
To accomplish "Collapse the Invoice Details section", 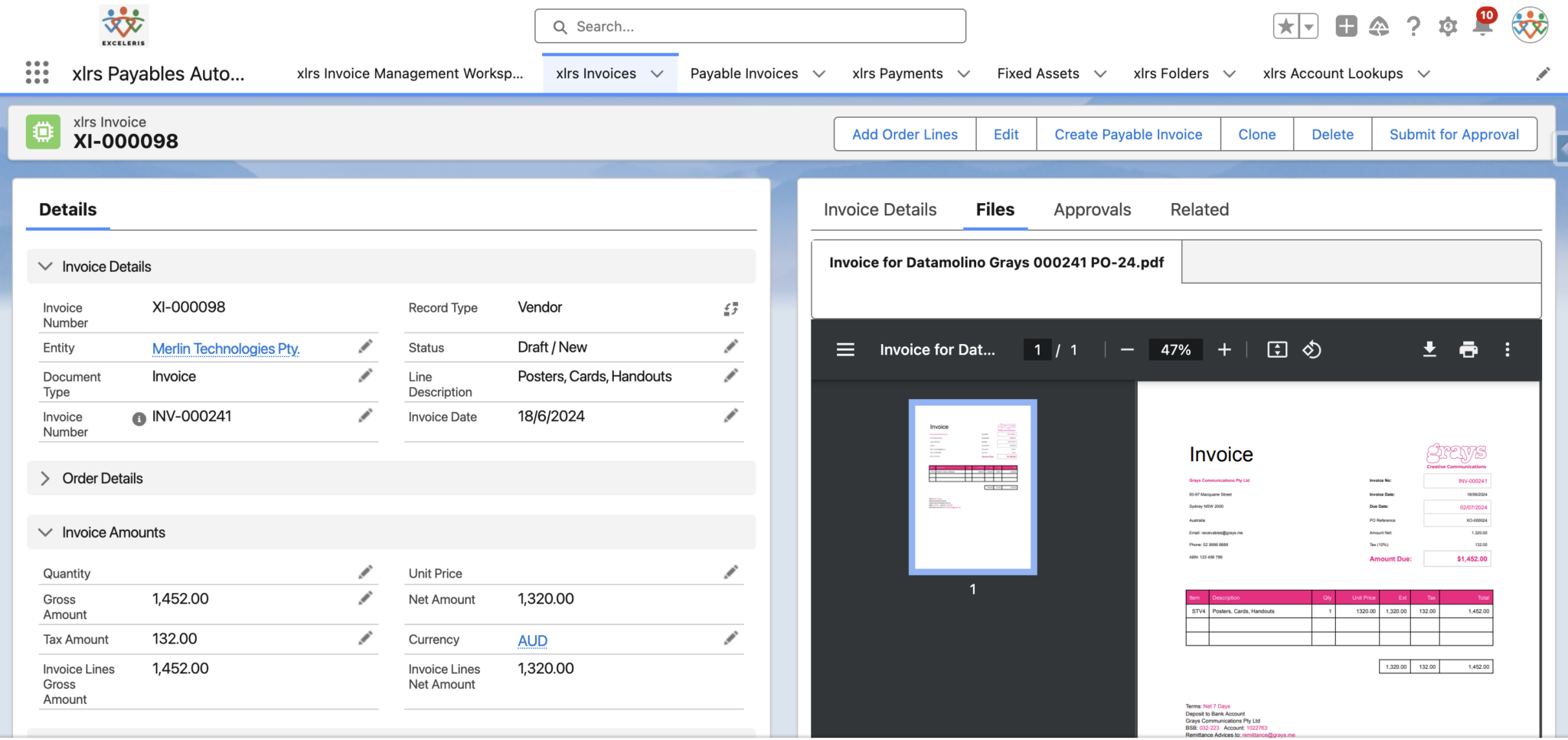I will point(45,266).
